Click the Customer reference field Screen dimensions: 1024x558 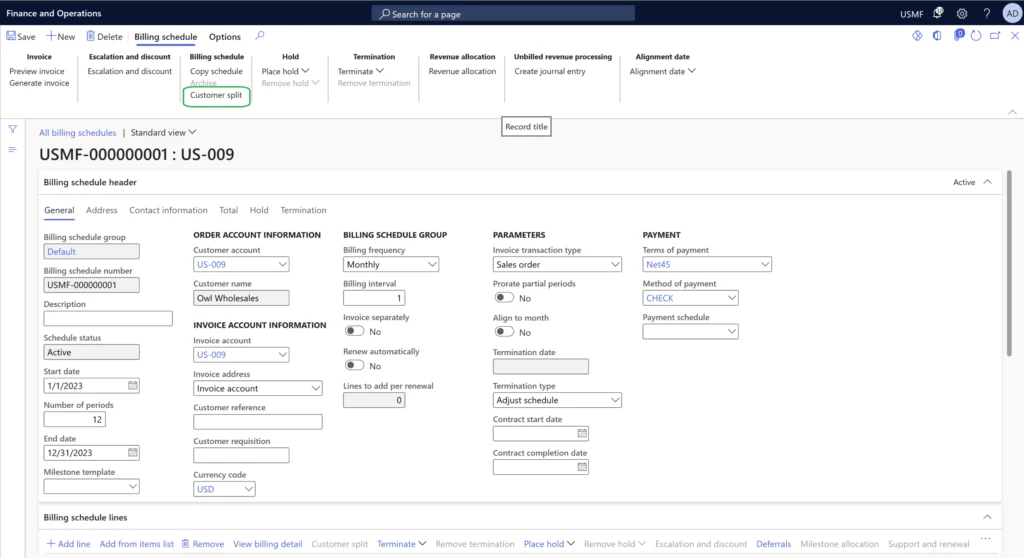pos(257,421)
